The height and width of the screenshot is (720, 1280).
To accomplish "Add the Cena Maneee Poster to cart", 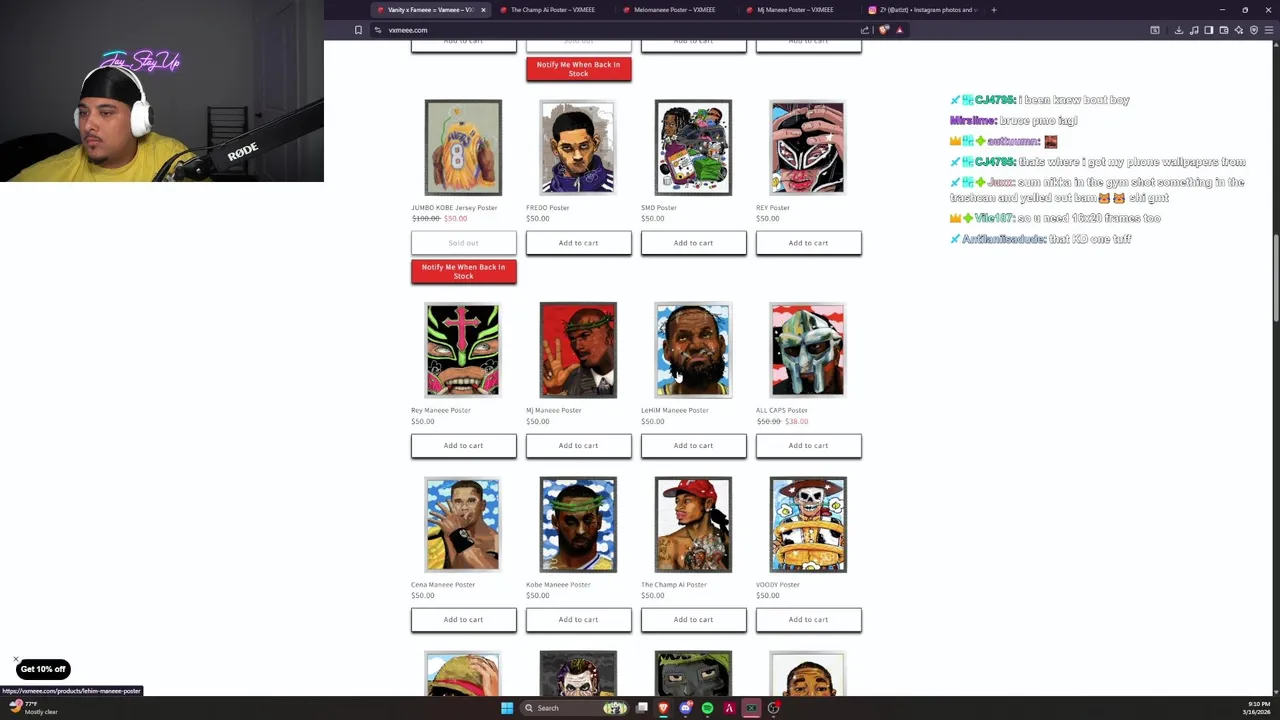I will (x=463, y=619).
